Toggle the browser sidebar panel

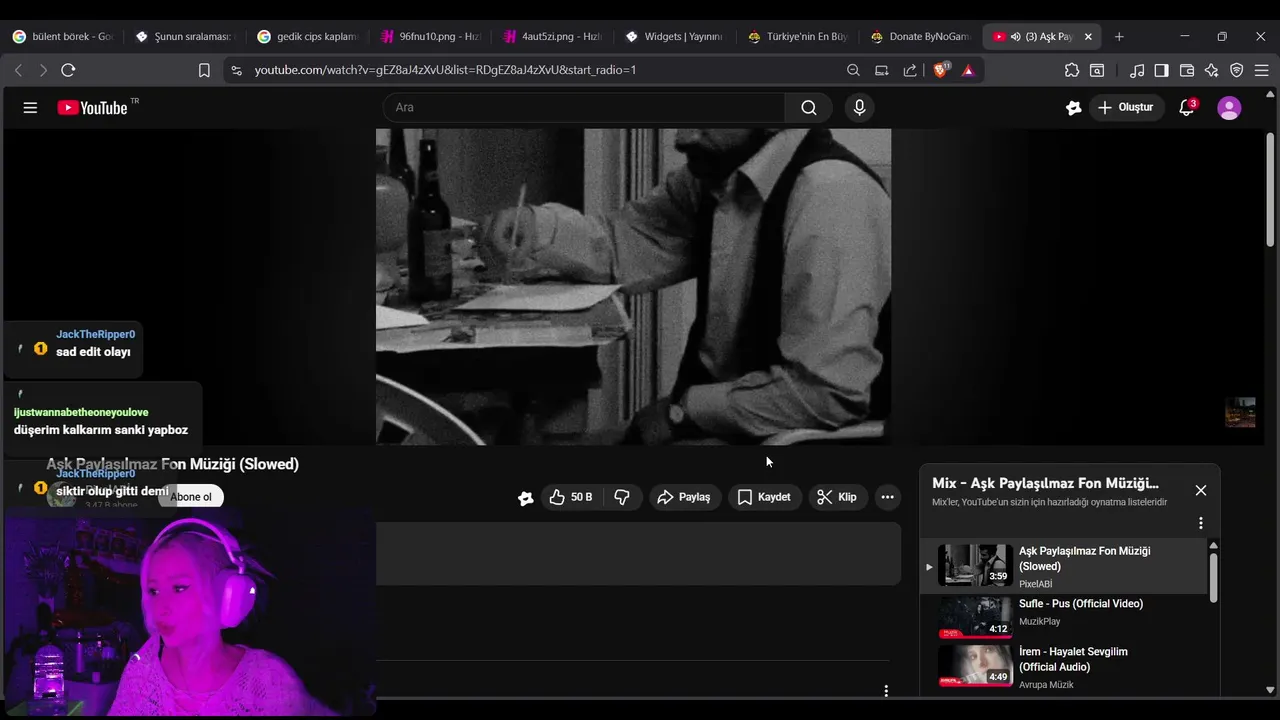tap(1161, 70)
